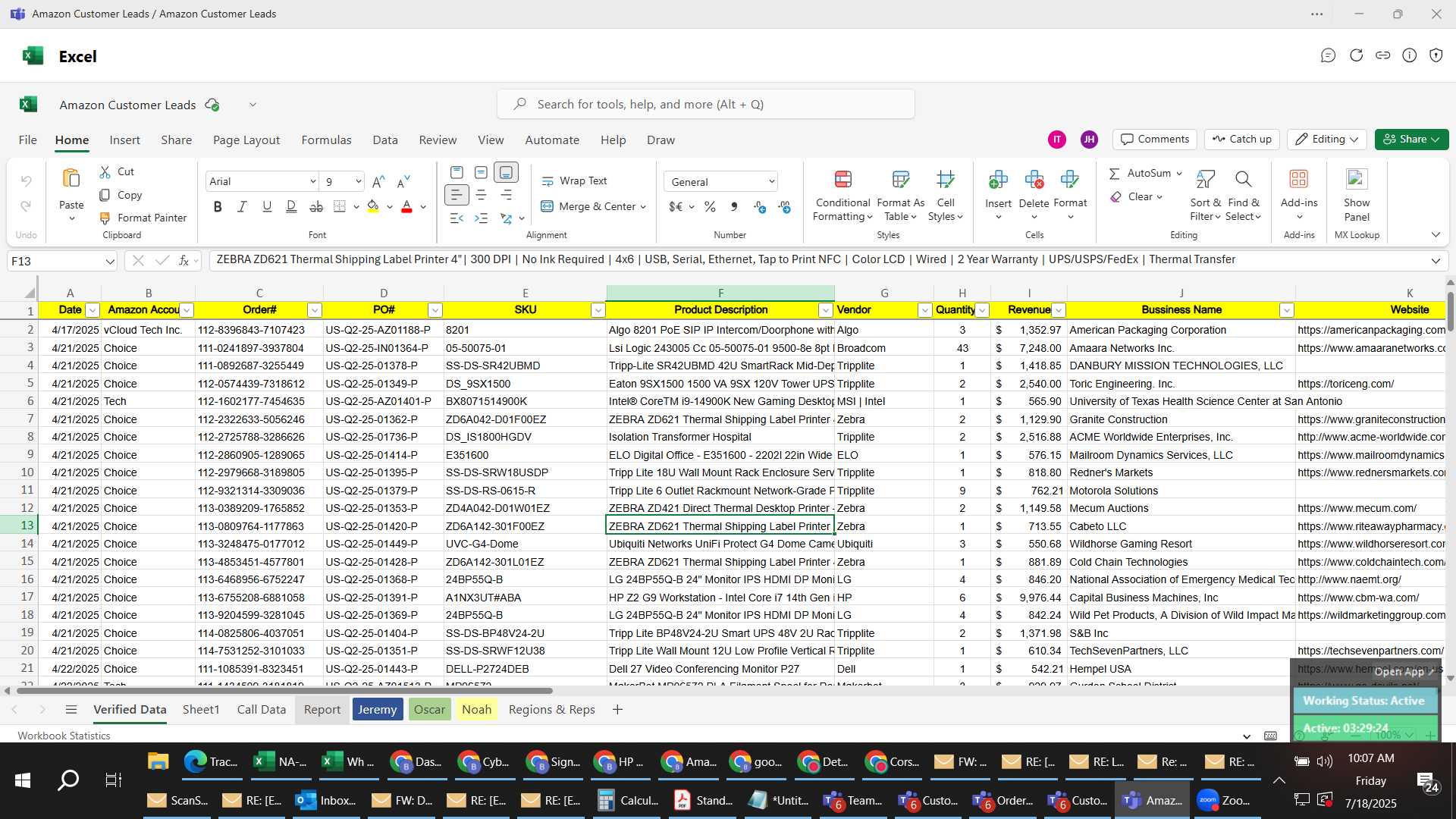
Task: Open the All Sheets list icon
Action: point(71,710)
